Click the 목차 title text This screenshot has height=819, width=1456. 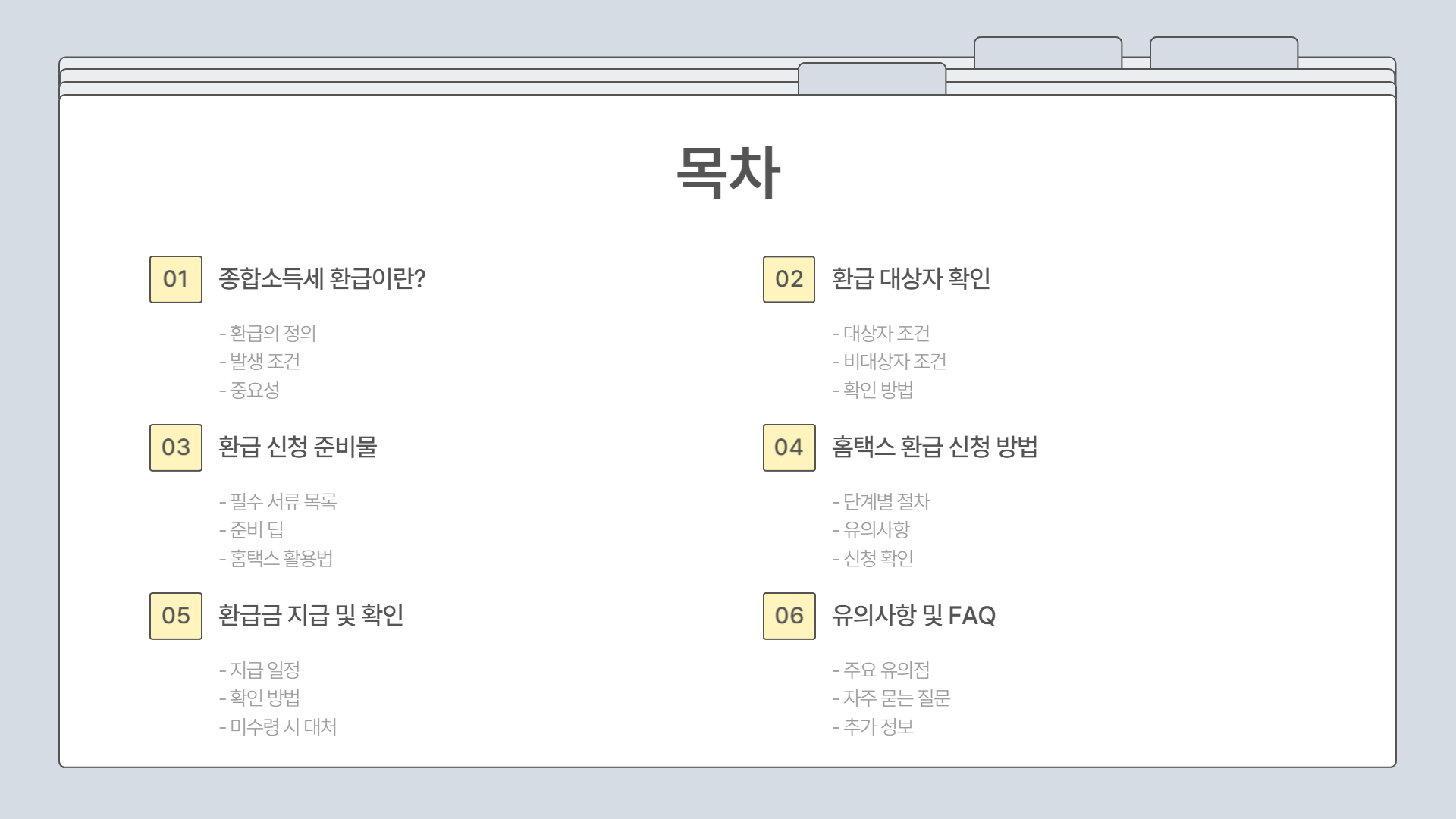click(727, 173)
